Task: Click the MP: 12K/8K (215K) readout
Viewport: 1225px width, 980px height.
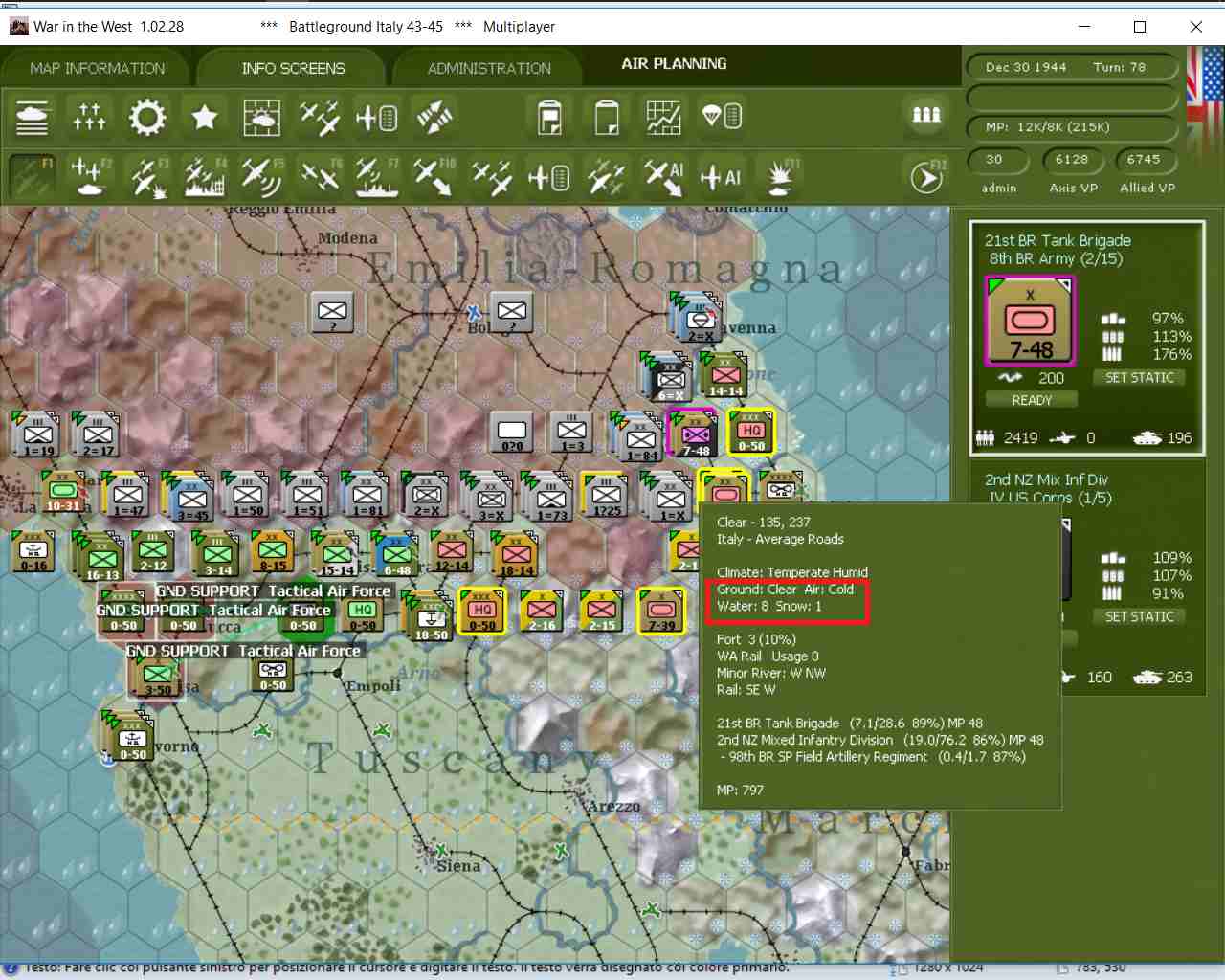Action: pyautogui.click(x=1071, y=127)
